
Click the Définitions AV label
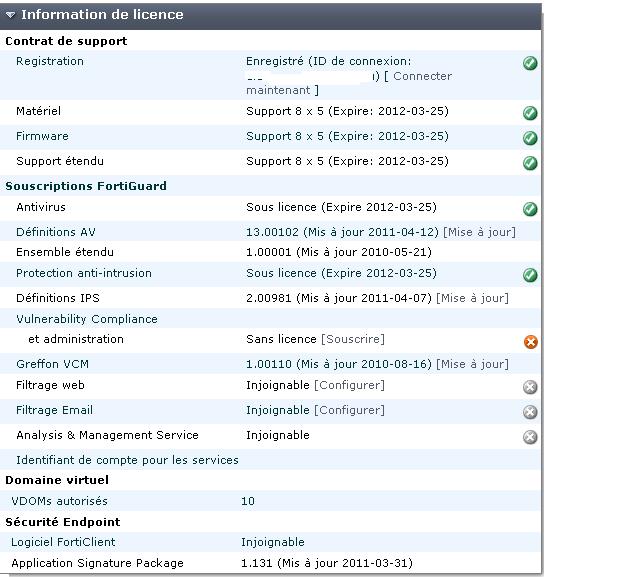pos(56,232)
